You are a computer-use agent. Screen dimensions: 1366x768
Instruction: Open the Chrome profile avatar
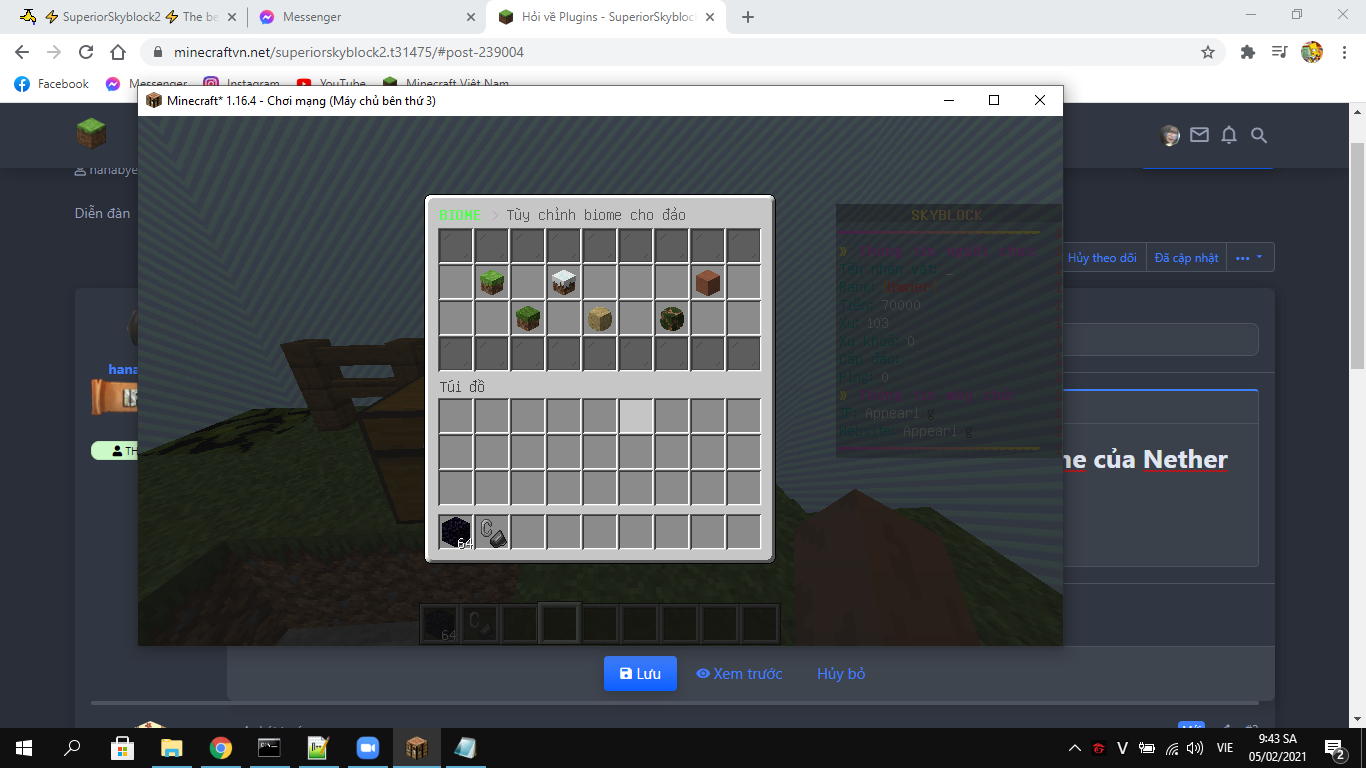coord(1312,52)
